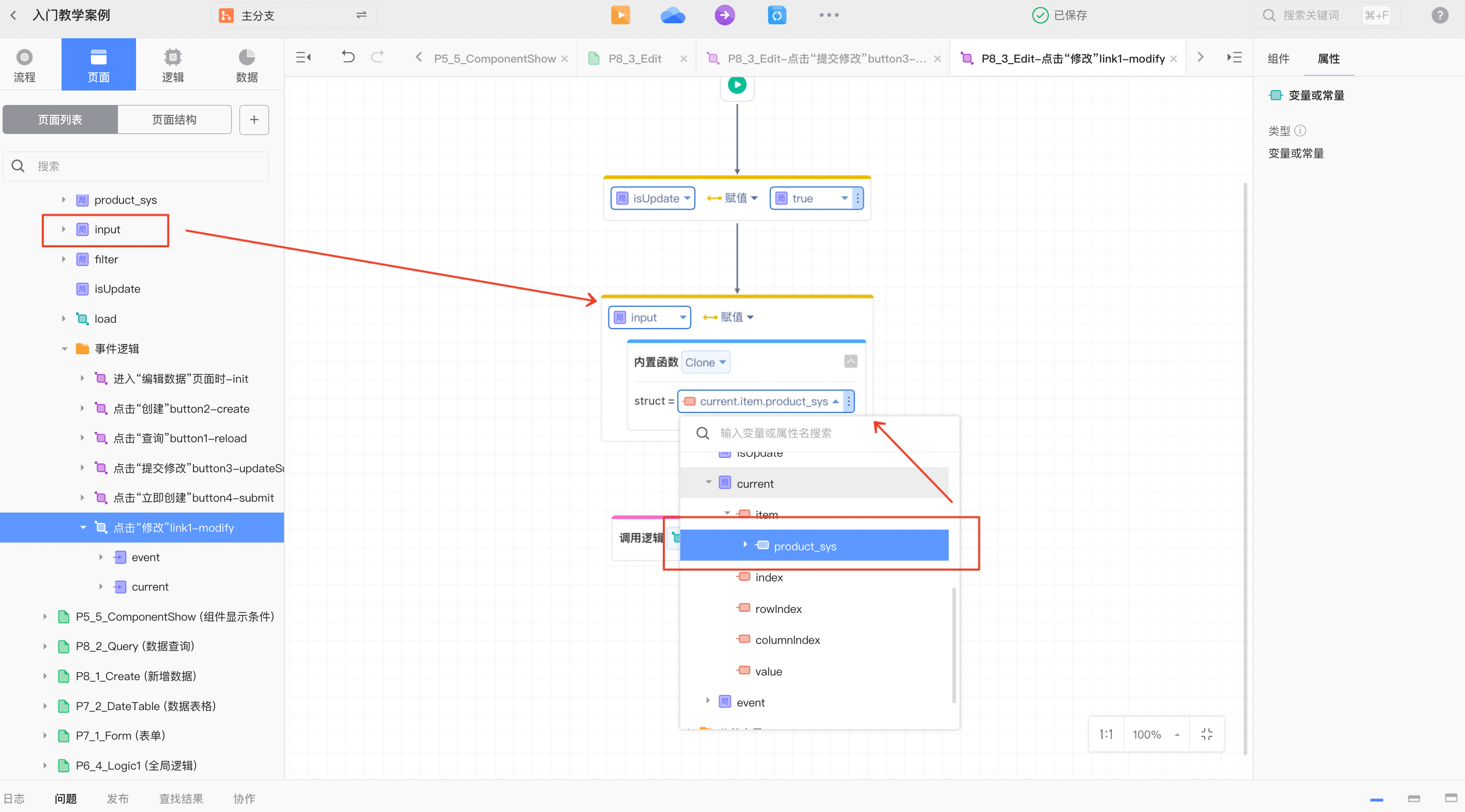Screen dimensions: 1465x812
Task: Open the 100% zoom level dropdown
Action: click(1156, 734)
